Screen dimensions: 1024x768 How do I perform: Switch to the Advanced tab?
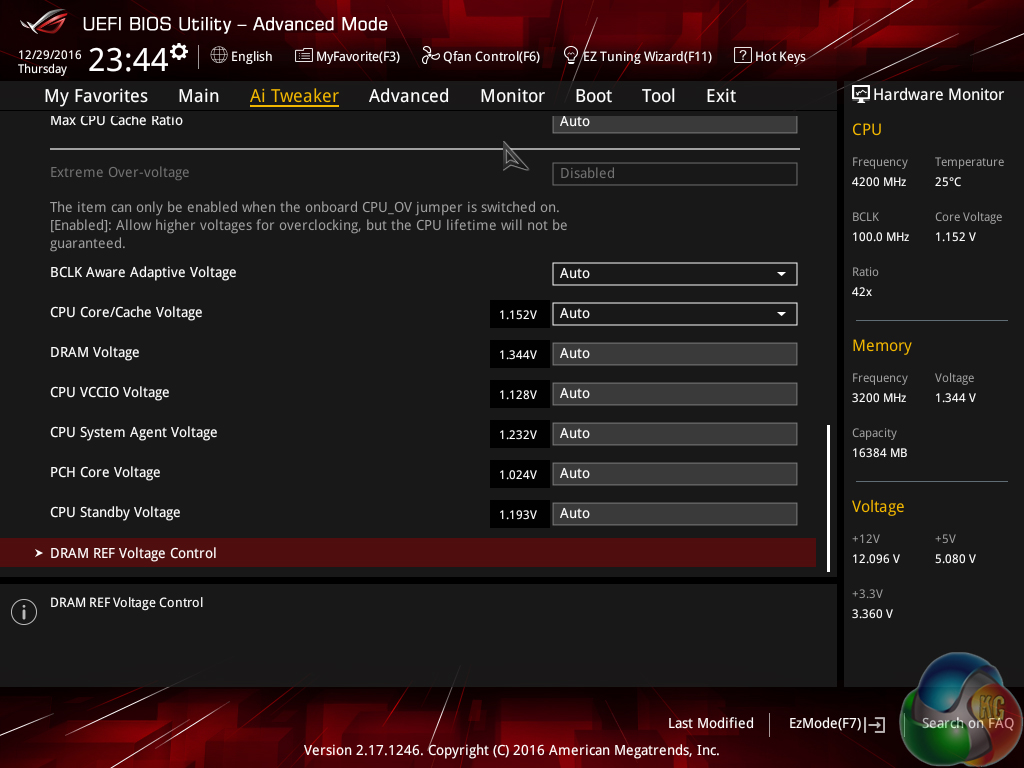408,96
